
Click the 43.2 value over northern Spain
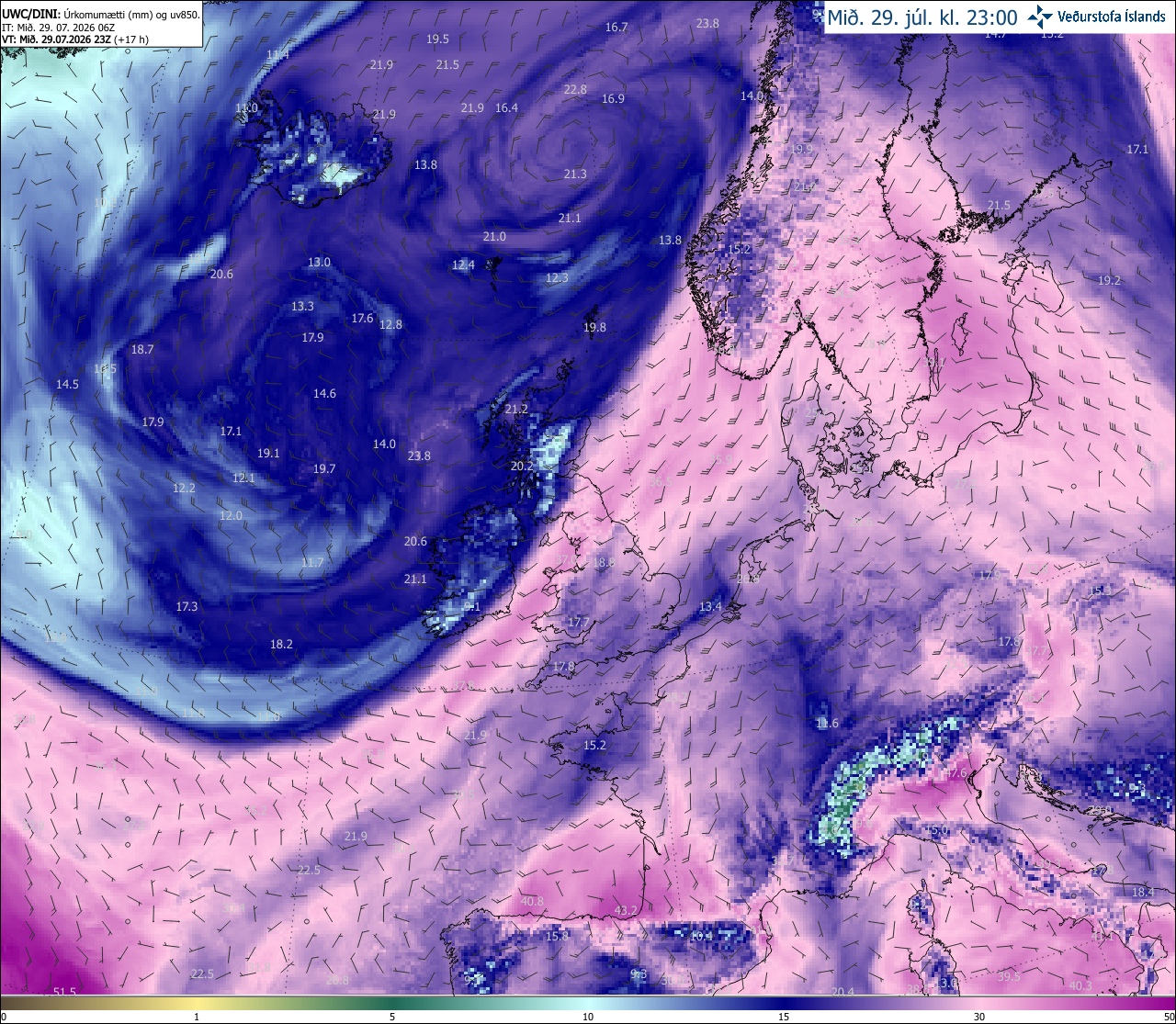click(x=626, y=911)
